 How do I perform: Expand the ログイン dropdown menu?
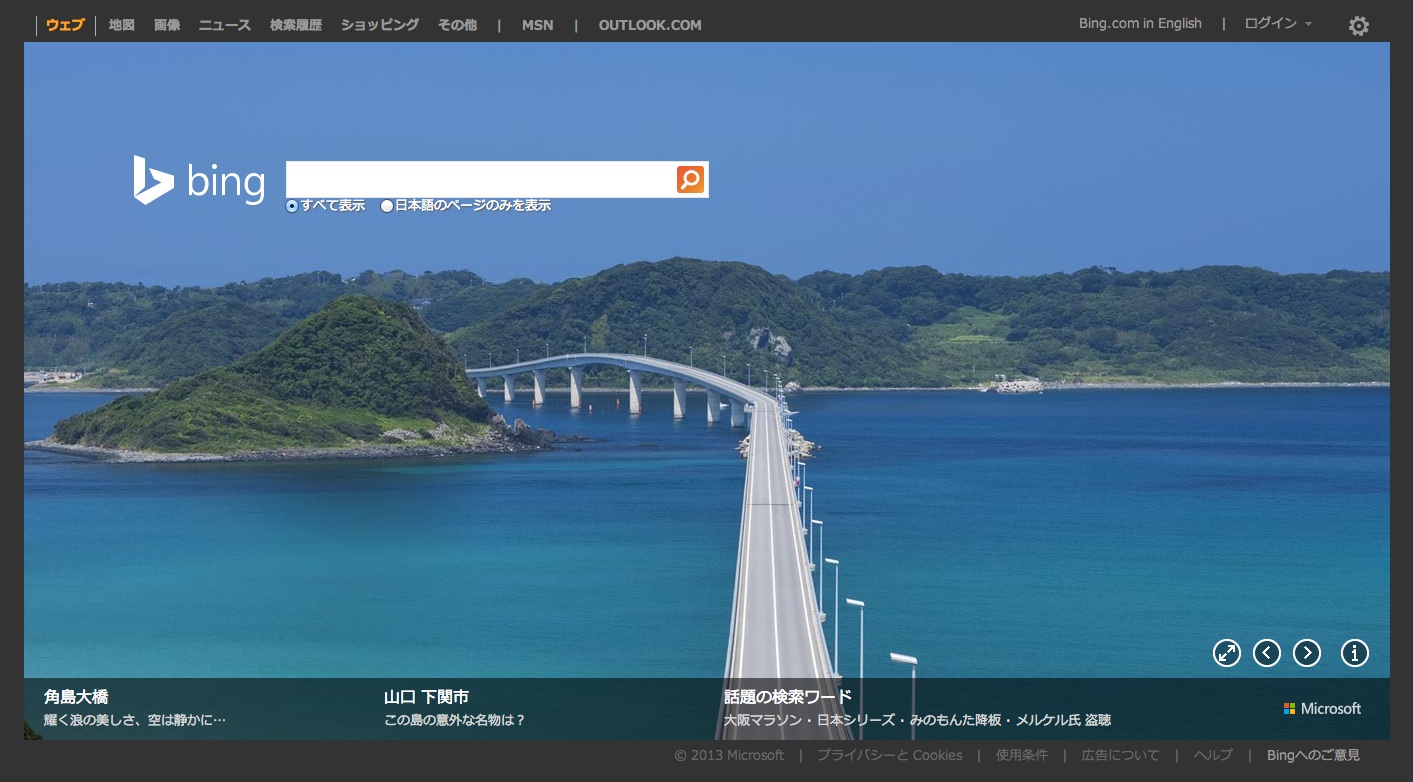[1277, 24]
